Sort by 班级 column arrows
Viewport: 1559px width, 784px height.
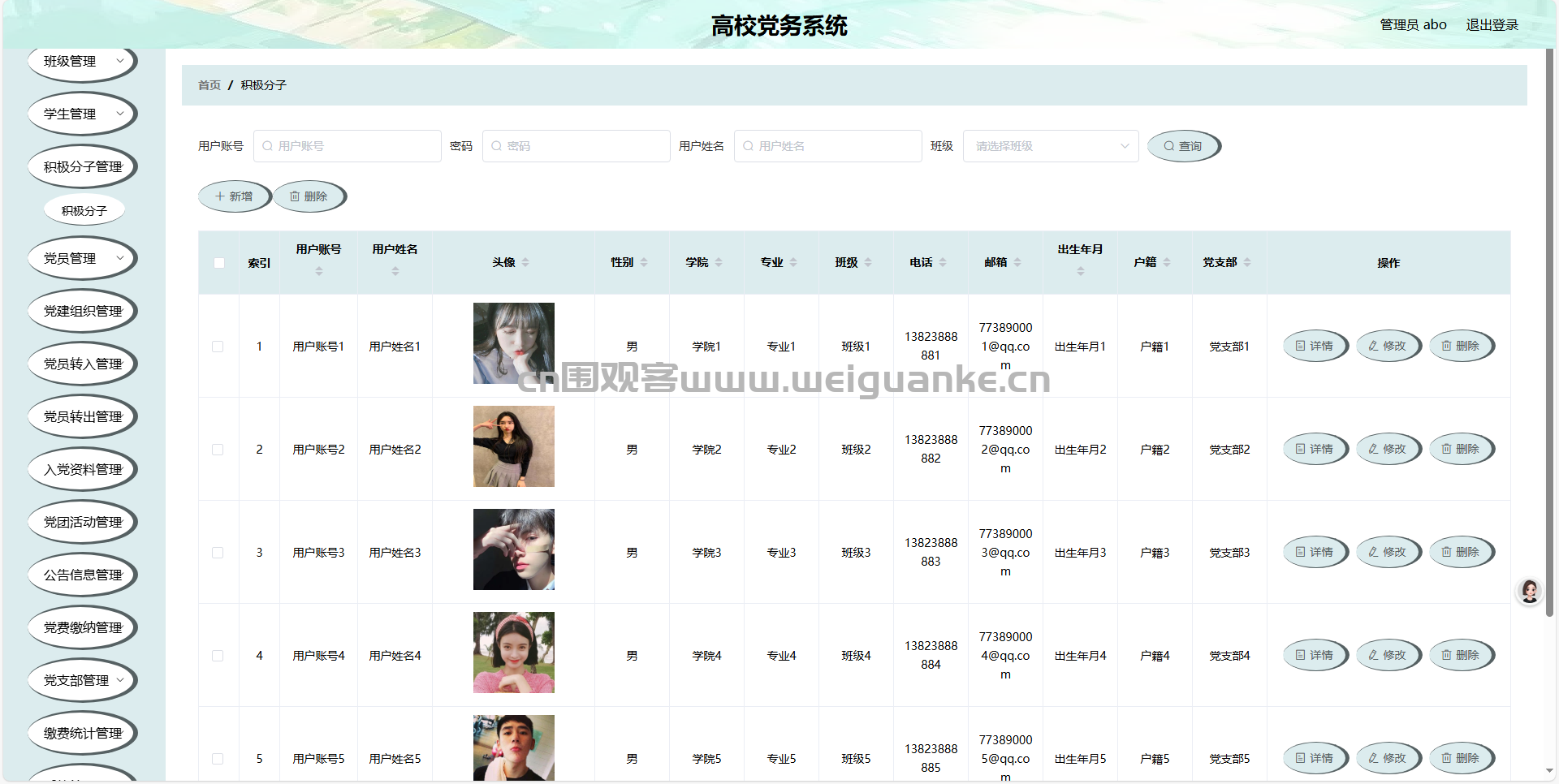(x=868, y=262)
